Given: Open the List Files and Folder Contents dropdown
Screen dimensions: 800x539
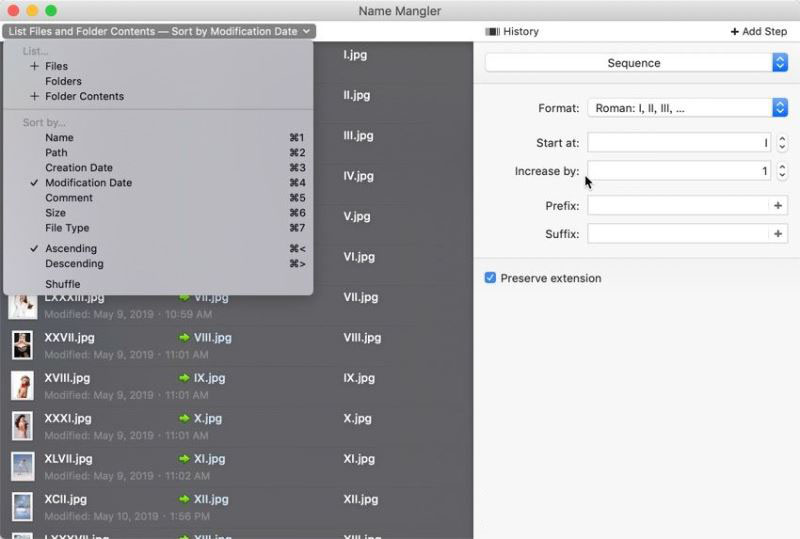Looking at the screenshot, I should [x=159, y=31].
